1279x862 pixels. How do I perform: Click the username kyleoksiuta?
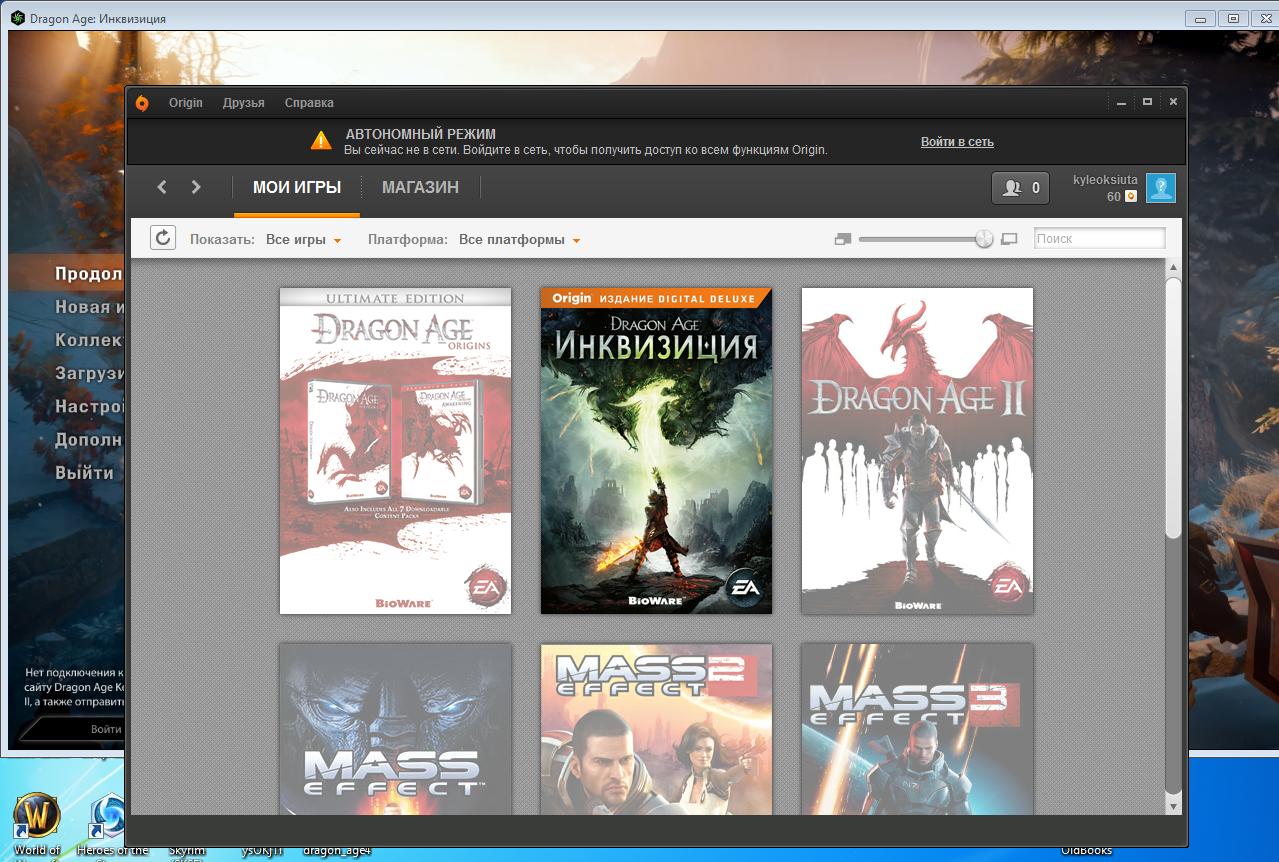click(x=1105, y=180)
